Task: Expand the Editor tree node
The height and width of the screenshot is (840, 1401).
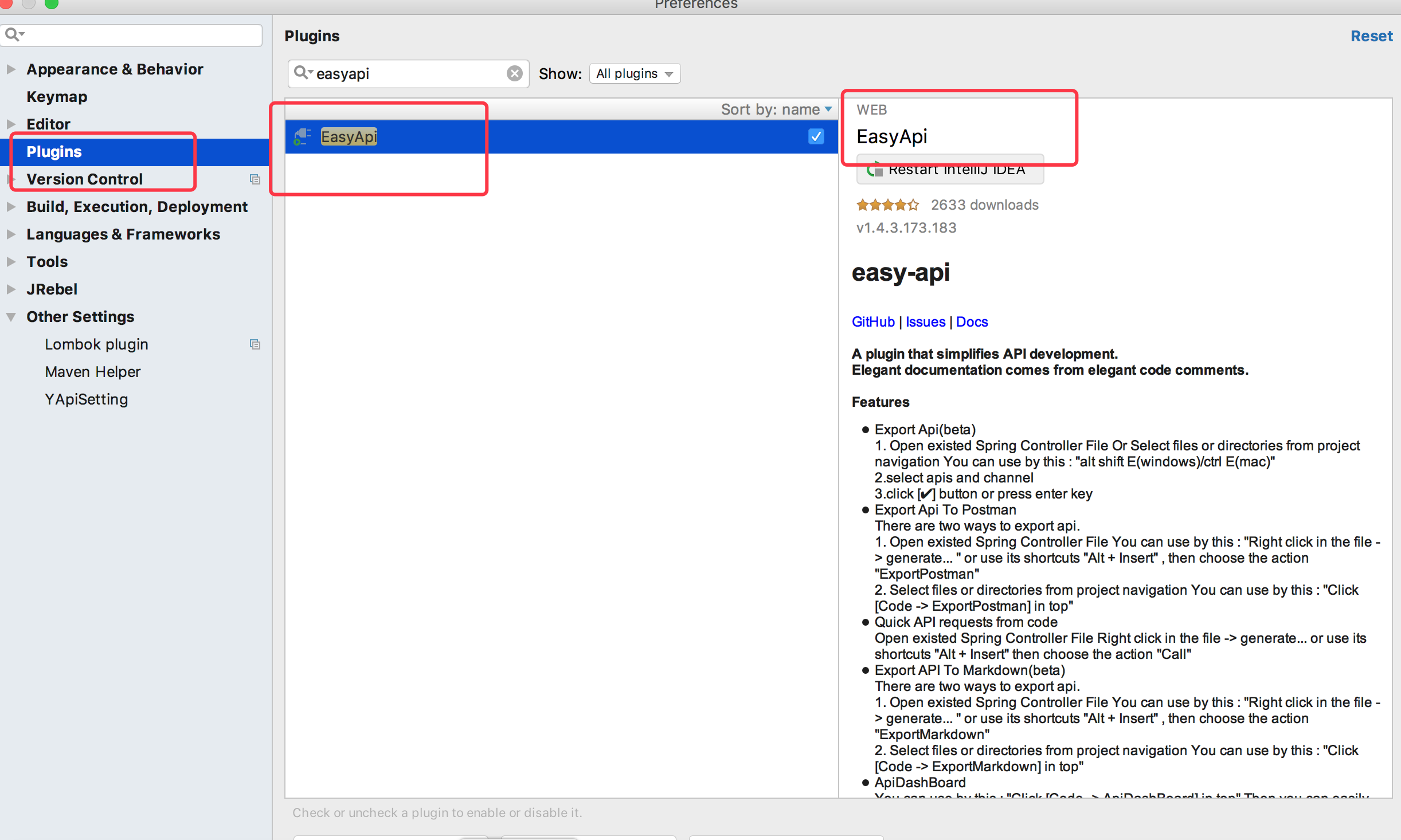Action: coord(10,124)
